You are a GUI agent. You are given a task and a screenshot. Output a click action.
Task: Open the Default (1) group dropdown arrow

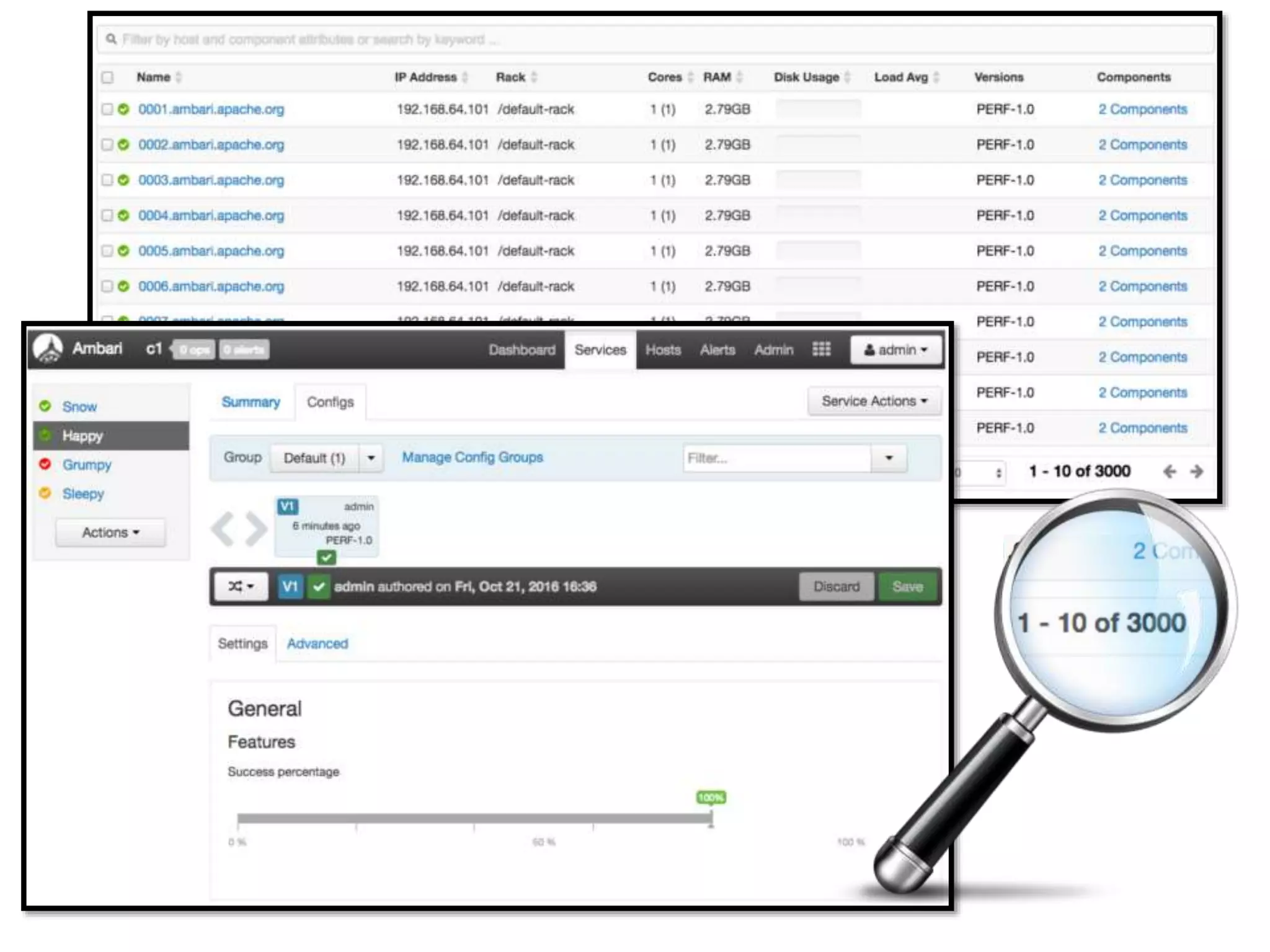[x=371, y=458]
